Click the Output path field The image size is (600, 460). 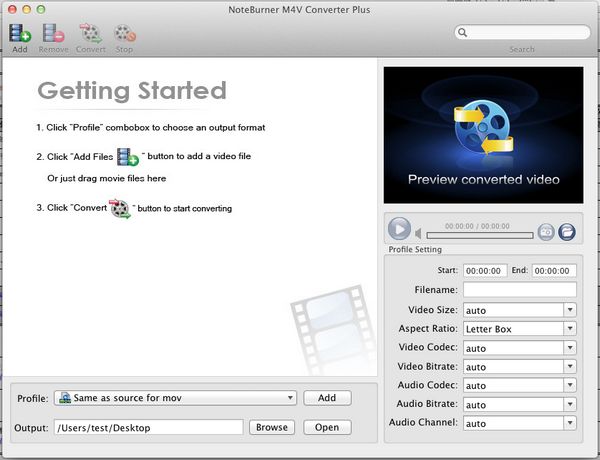(148, 427)
